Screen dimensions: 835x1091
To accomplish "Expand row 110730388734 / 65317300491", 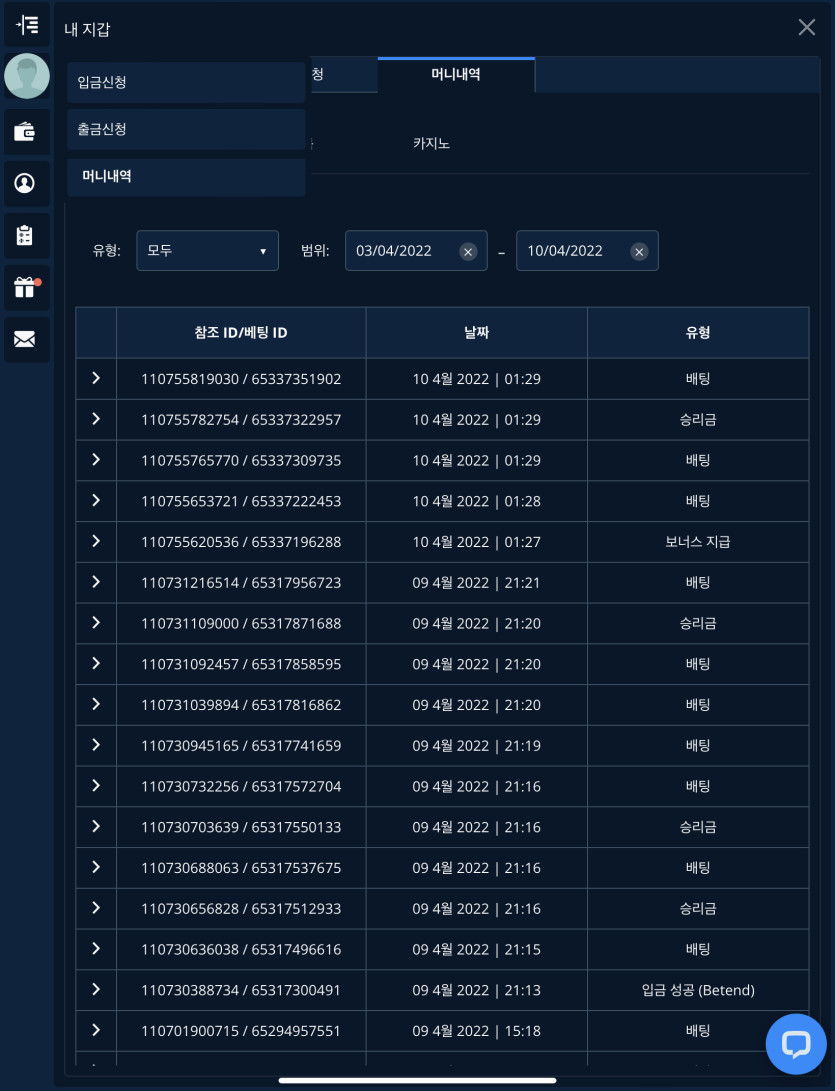I will [x=96, y=989].
